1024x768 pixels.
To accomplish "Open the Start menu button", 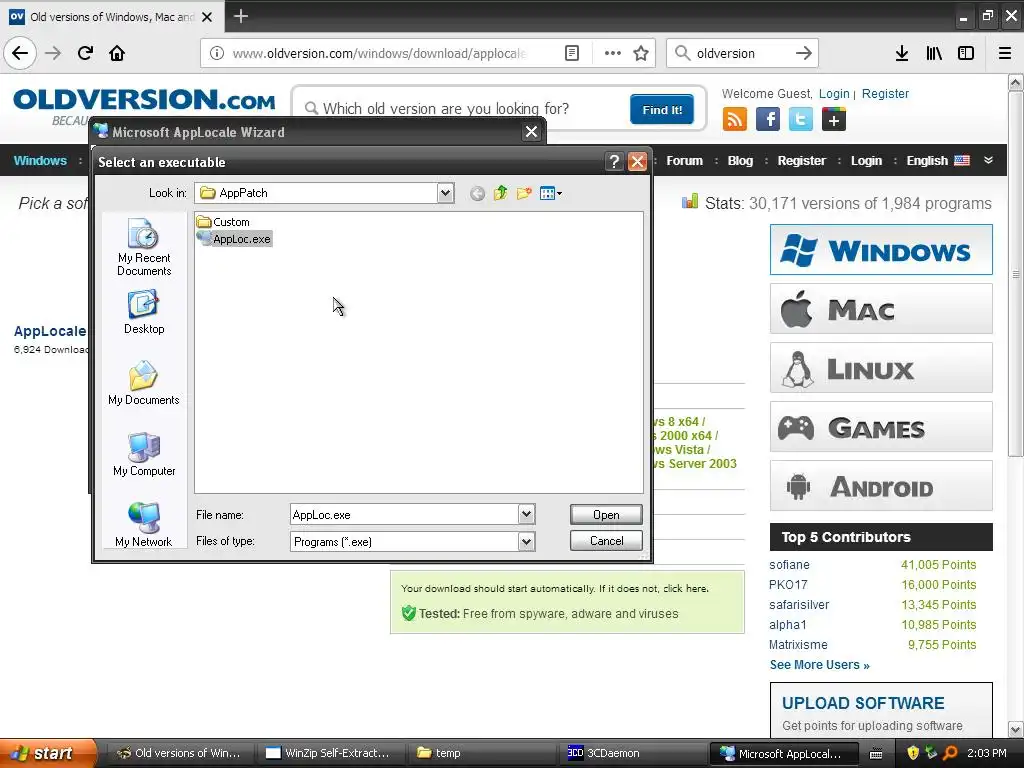I will 47,753.
